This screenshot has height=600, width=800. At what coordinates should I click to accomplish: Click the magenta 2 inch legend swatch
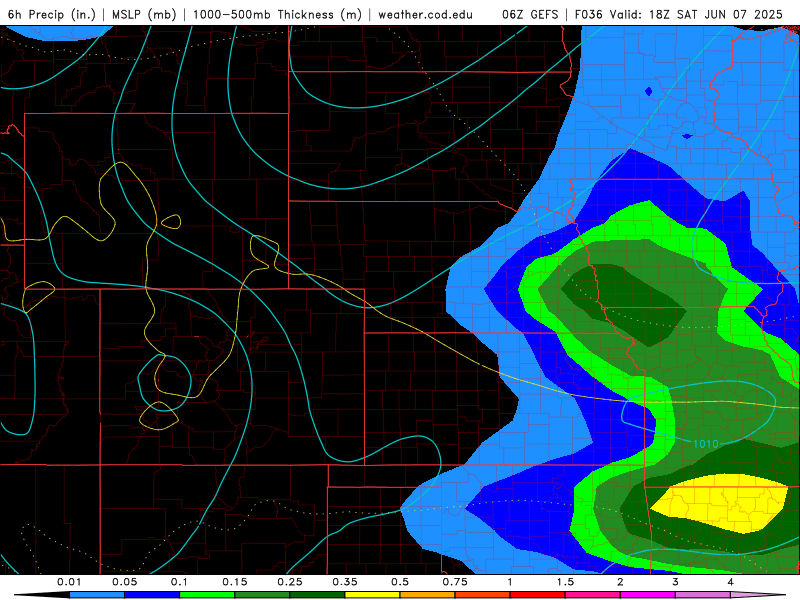tap(648, 595)
